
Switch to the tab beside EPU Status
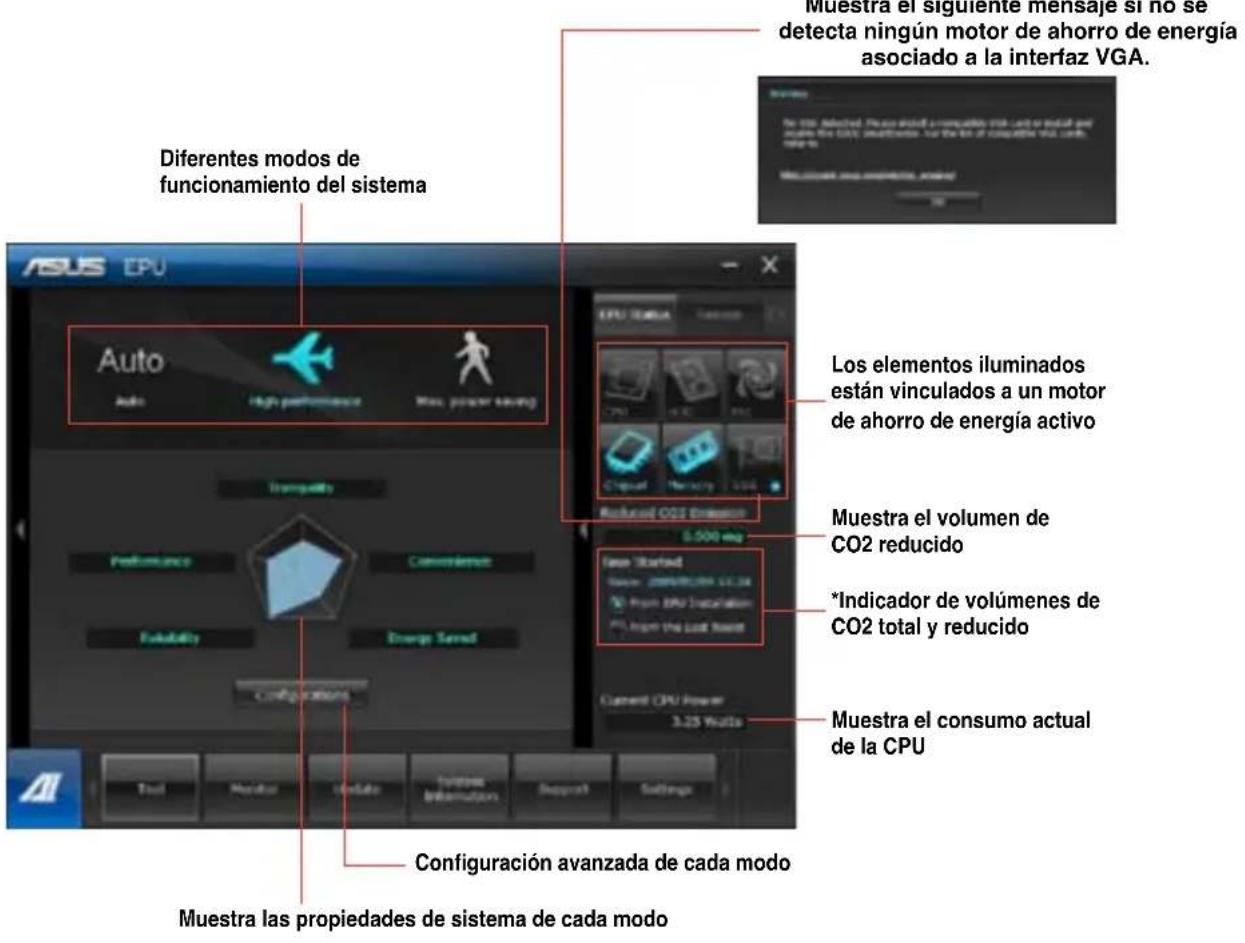tap(721, 314)
